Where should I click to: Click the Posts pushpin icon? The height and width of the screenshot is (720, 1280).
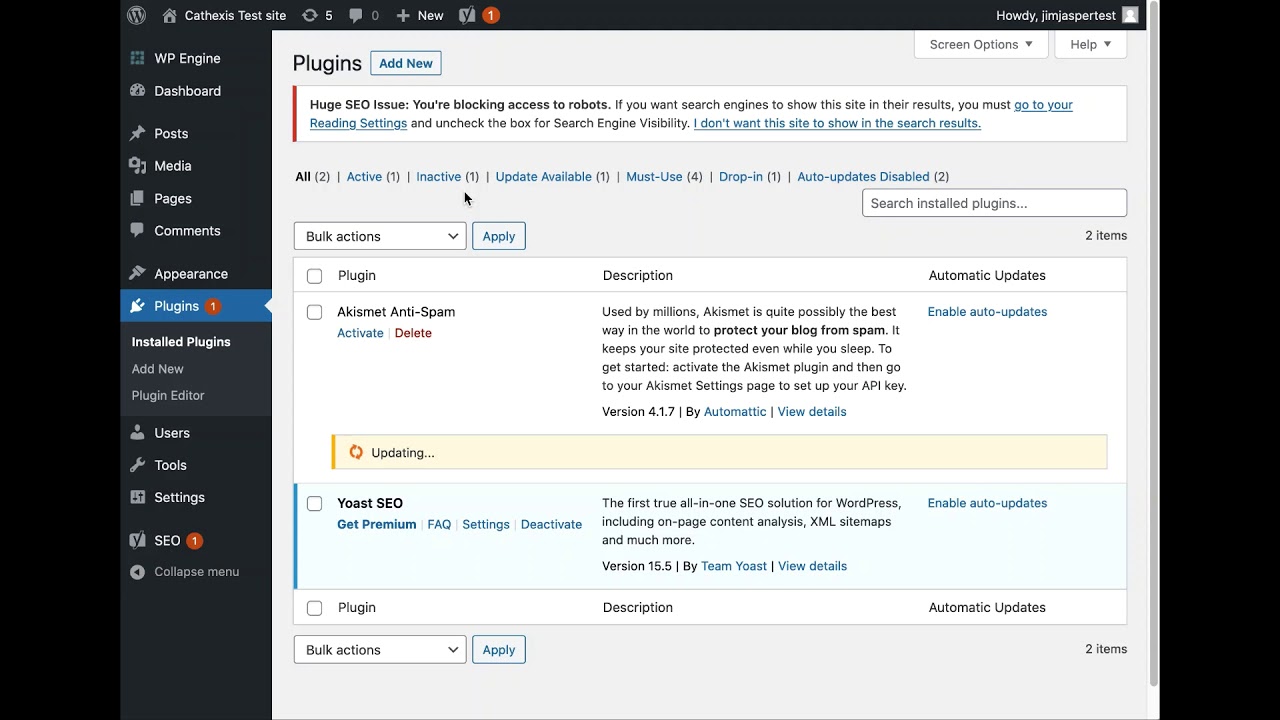[x=137, y=133]
